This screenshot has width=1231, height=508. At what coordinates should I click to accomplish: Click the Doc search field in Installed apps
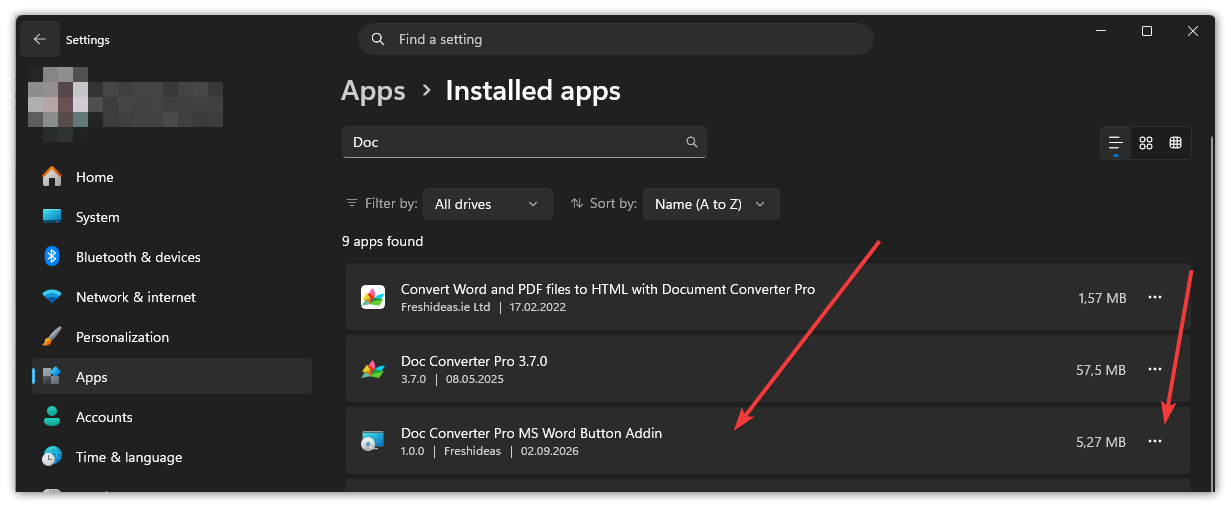[524, 142]
